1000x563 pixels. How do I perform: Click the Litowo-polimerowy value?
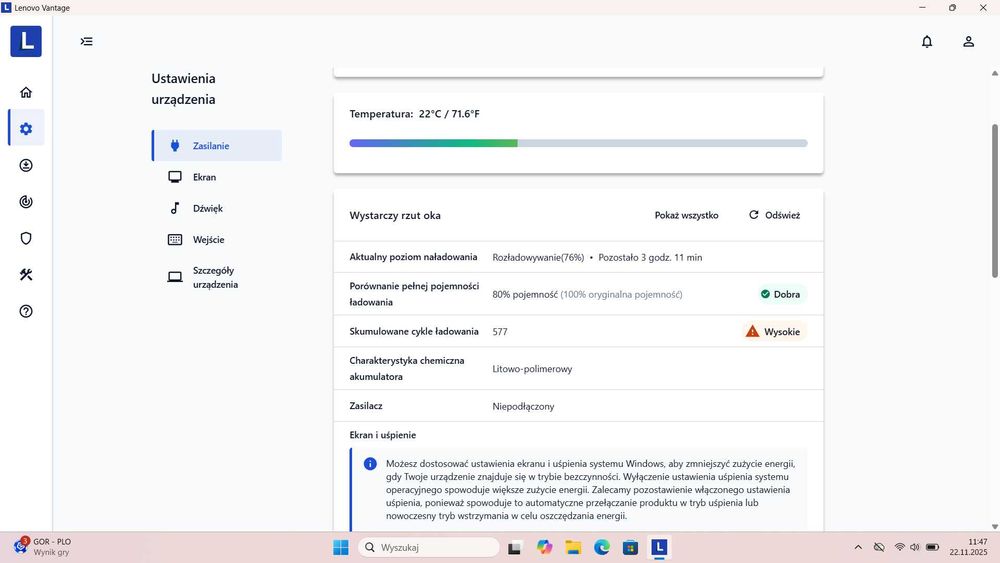click(532, 369)
